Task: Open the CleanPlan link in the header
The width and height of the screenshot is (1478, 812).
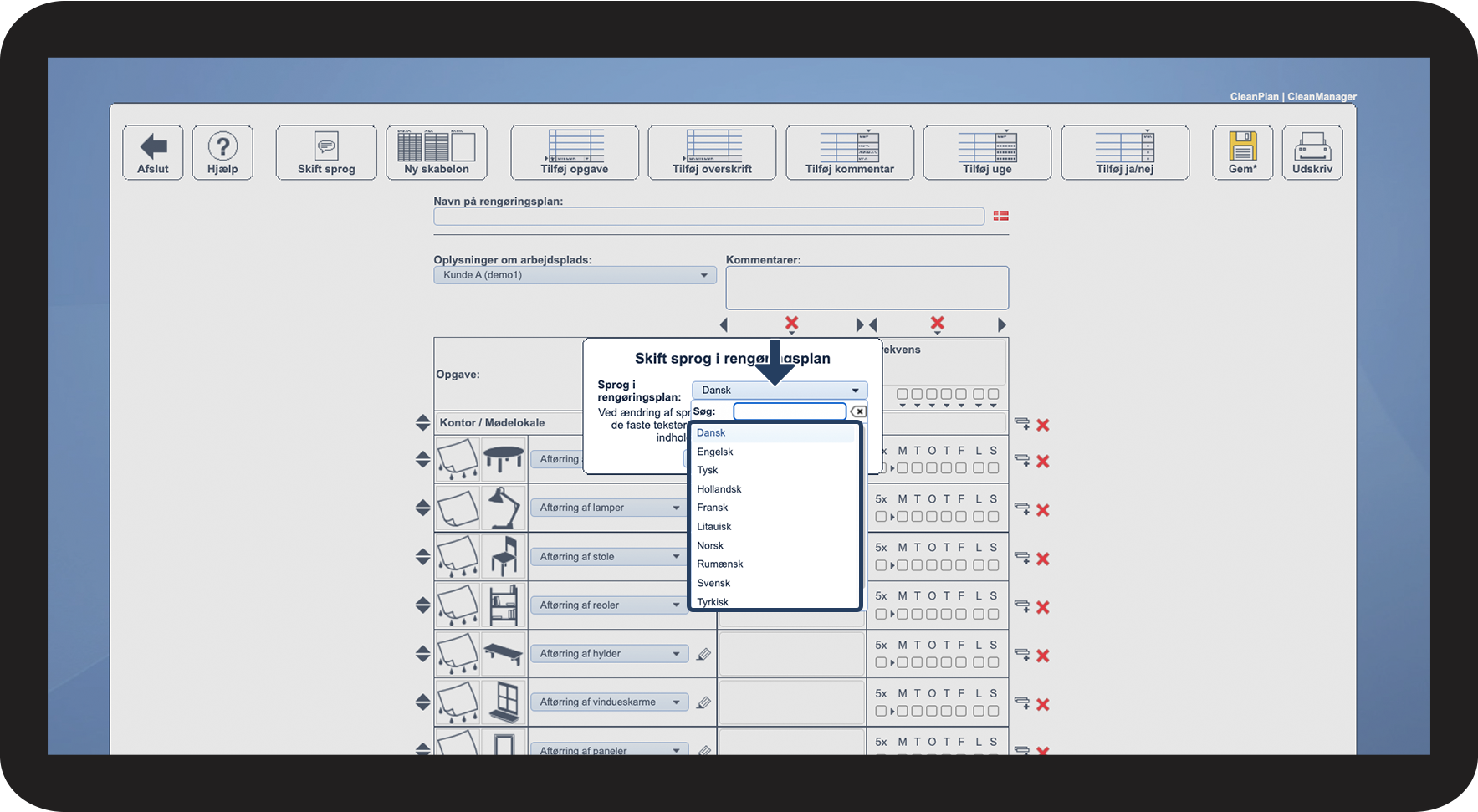Action: (1254, 97)
